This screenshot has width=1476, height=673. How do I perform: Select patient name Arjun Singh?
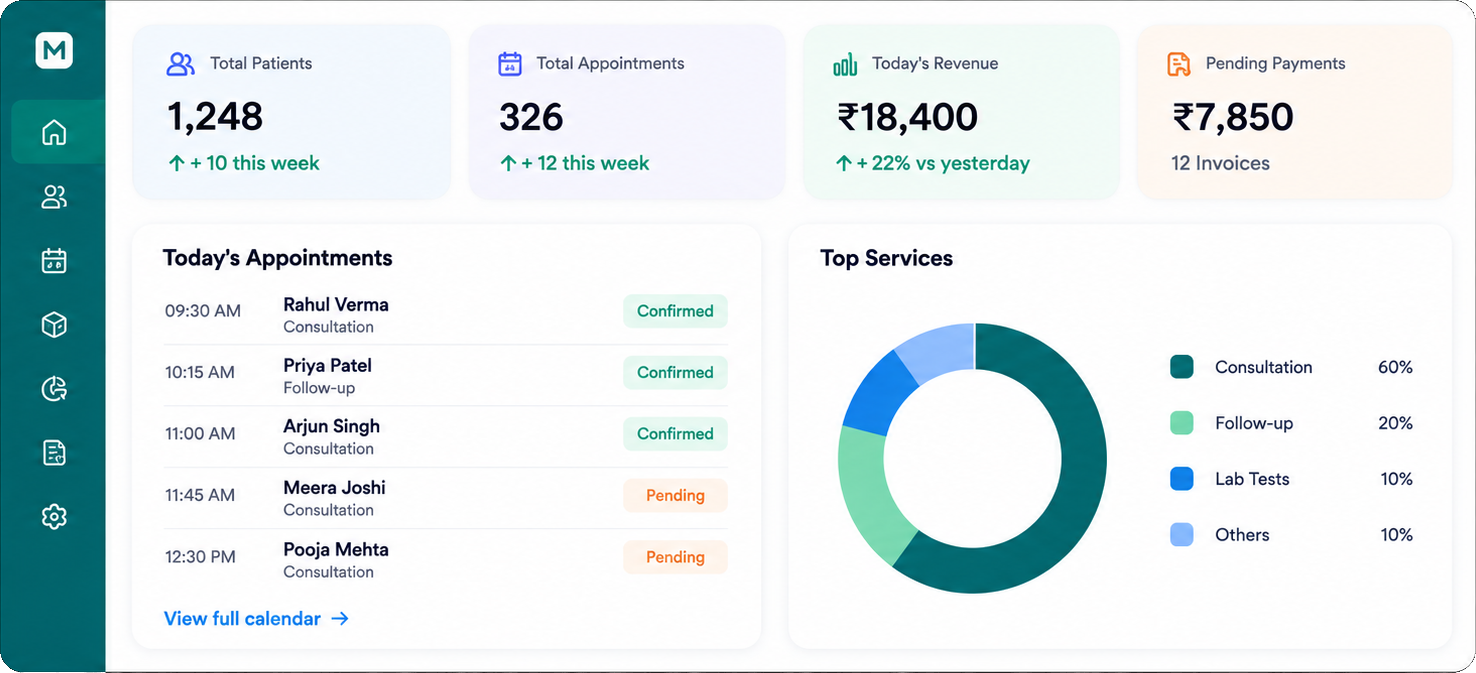point(331,427)
